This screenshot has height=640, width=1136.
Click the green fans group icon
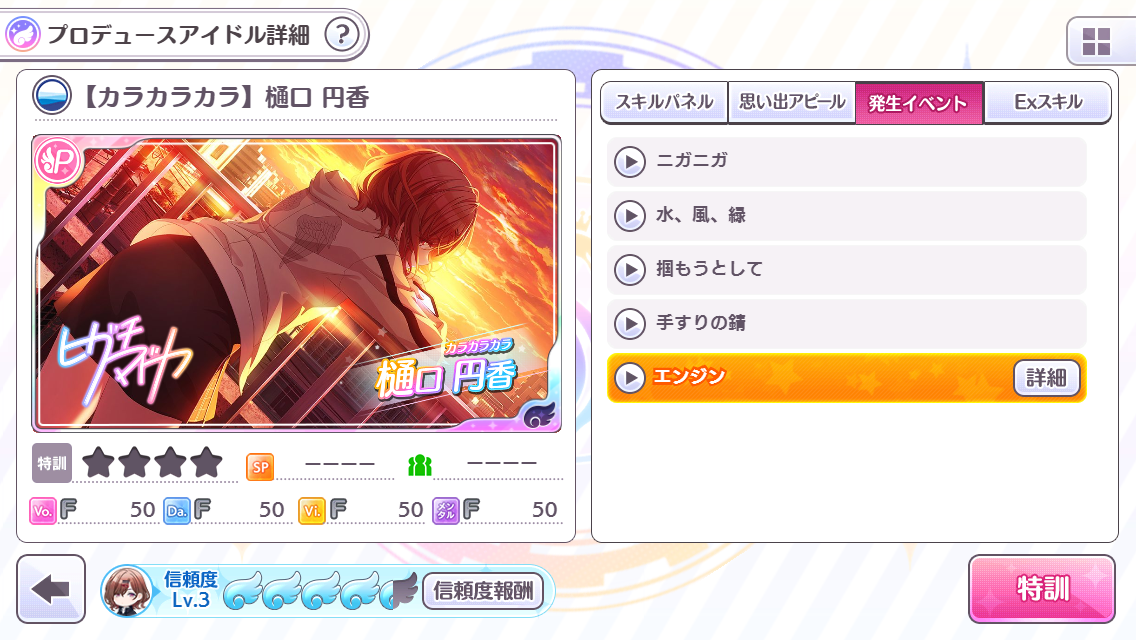click(x=419, y=465)
